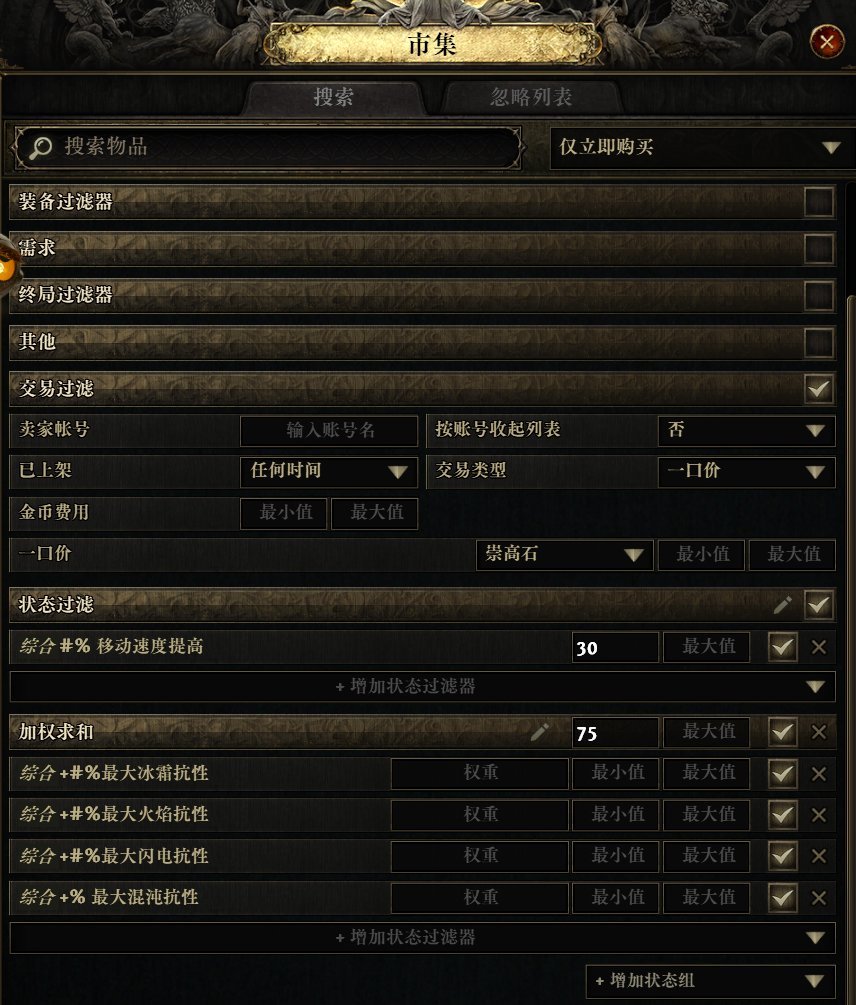Toggle the 最大火焰抗性 filter checkbox
This screenshot has height=1005, width=856.
point(782,815)
